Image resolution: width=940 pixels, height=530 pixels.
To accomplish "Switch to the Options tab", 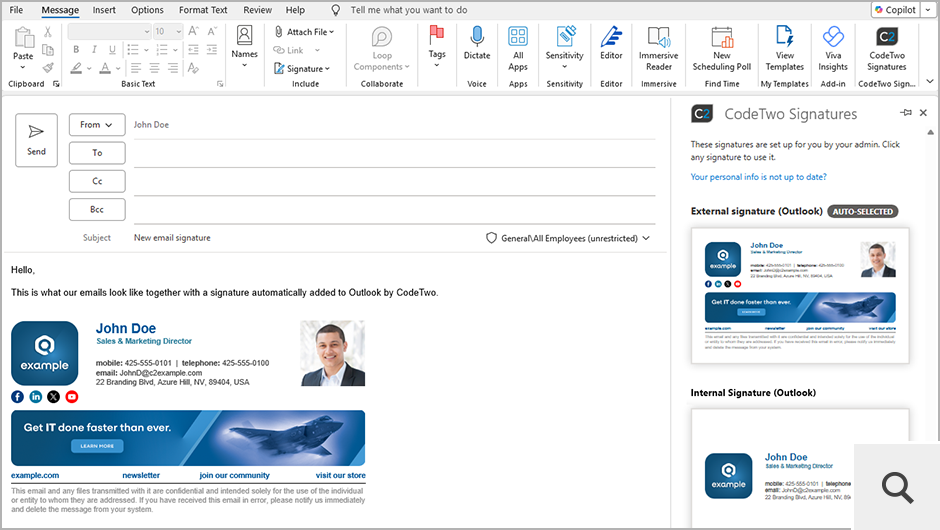I will pos(147,10).
